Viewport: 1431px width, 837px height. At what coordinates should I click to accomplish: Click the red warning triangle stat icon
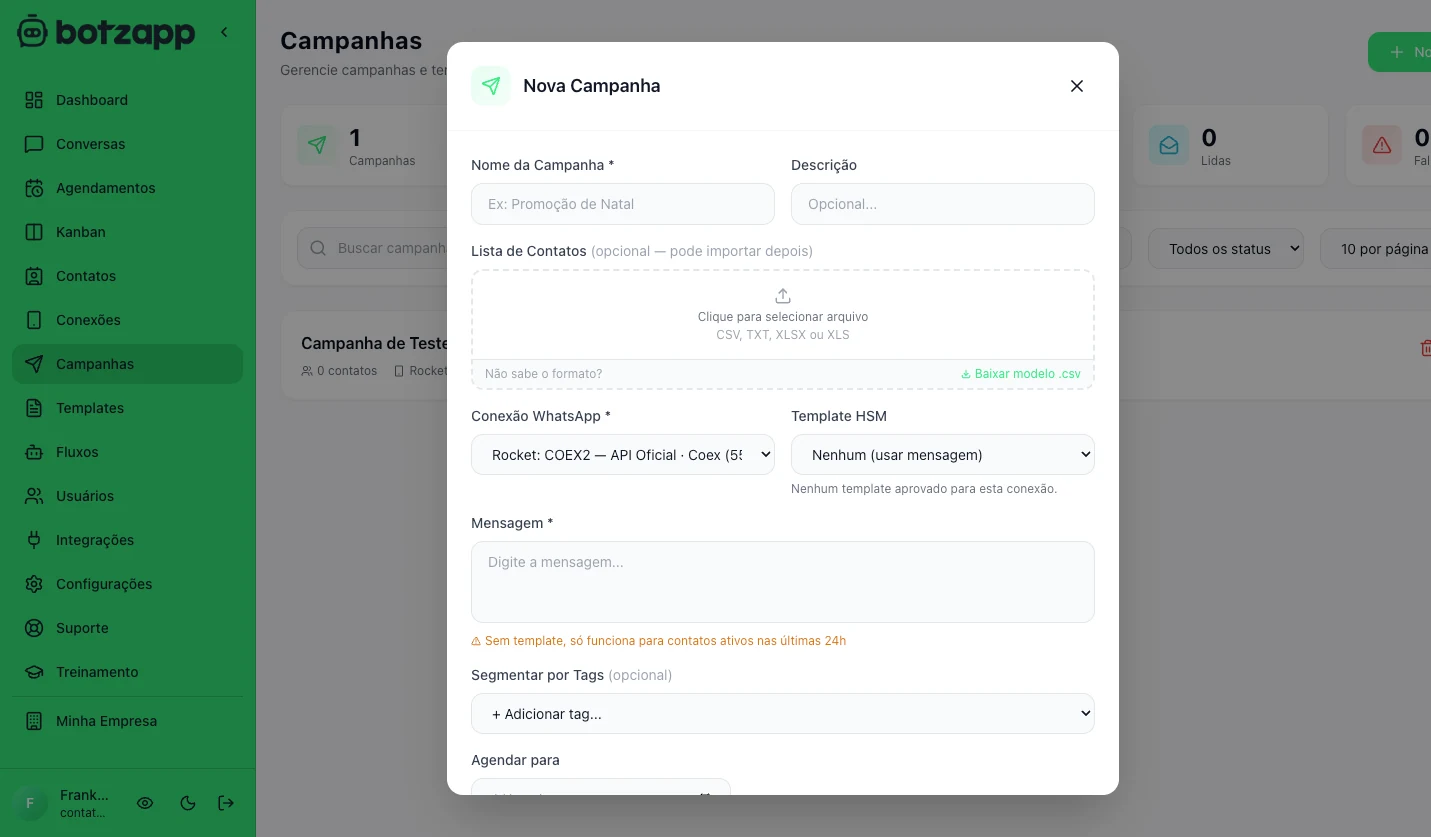tap(1382, 145)
